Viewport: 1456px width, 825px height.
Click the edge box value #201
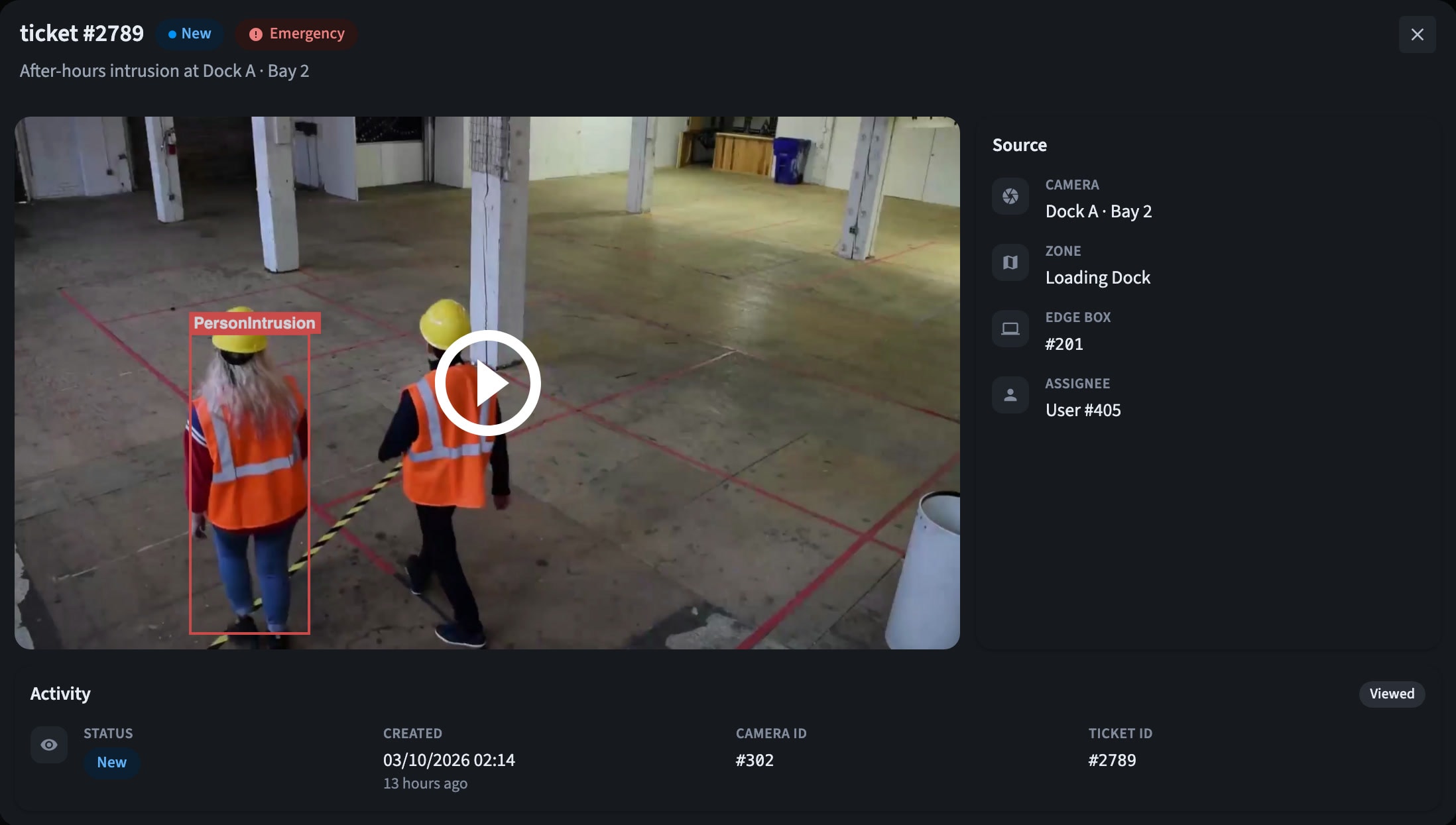[x=1064, y=344]
